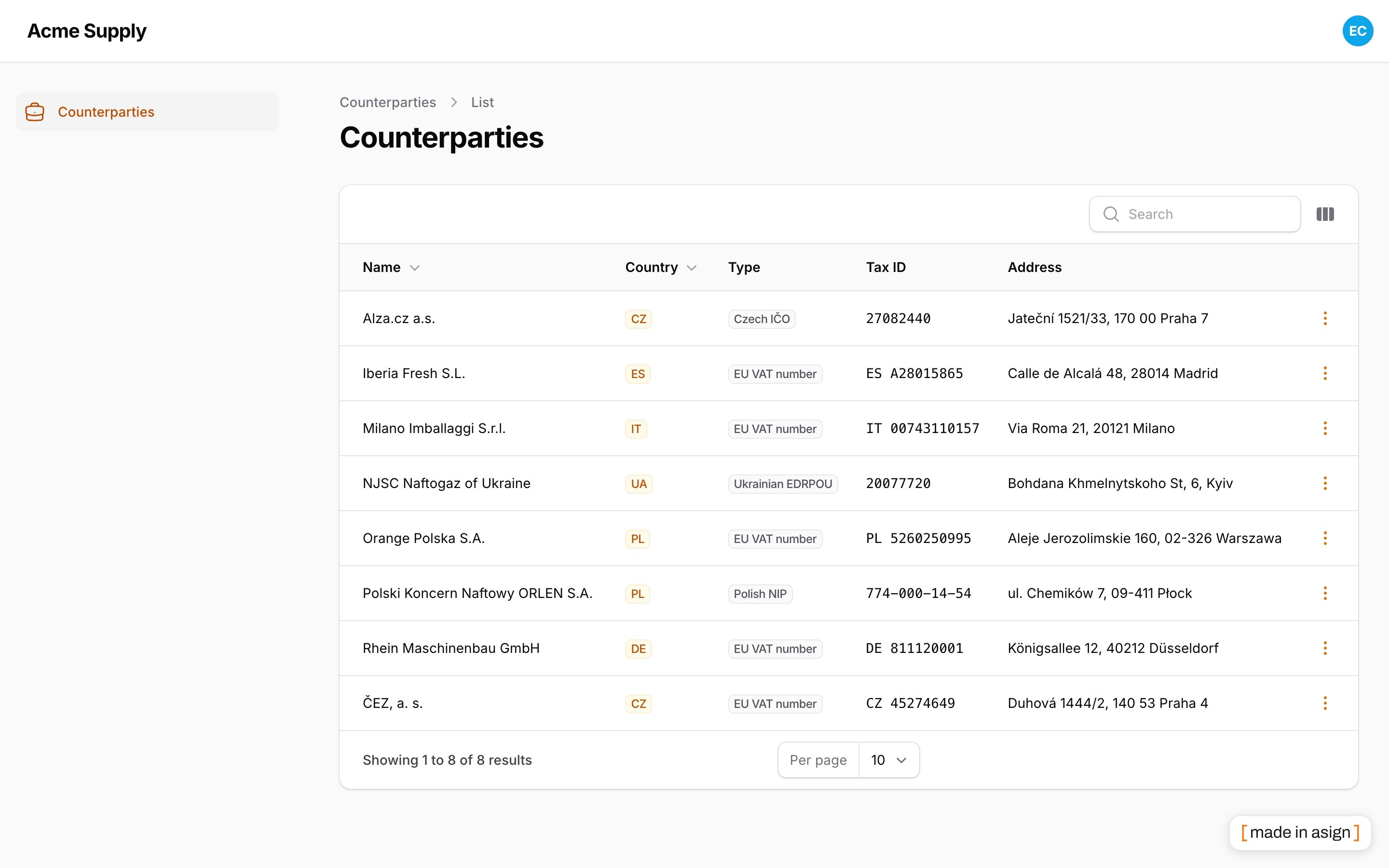Screen dimensions: 1389x868
Task: Focus the Search input field
Action: click(x=1195, y=214)
